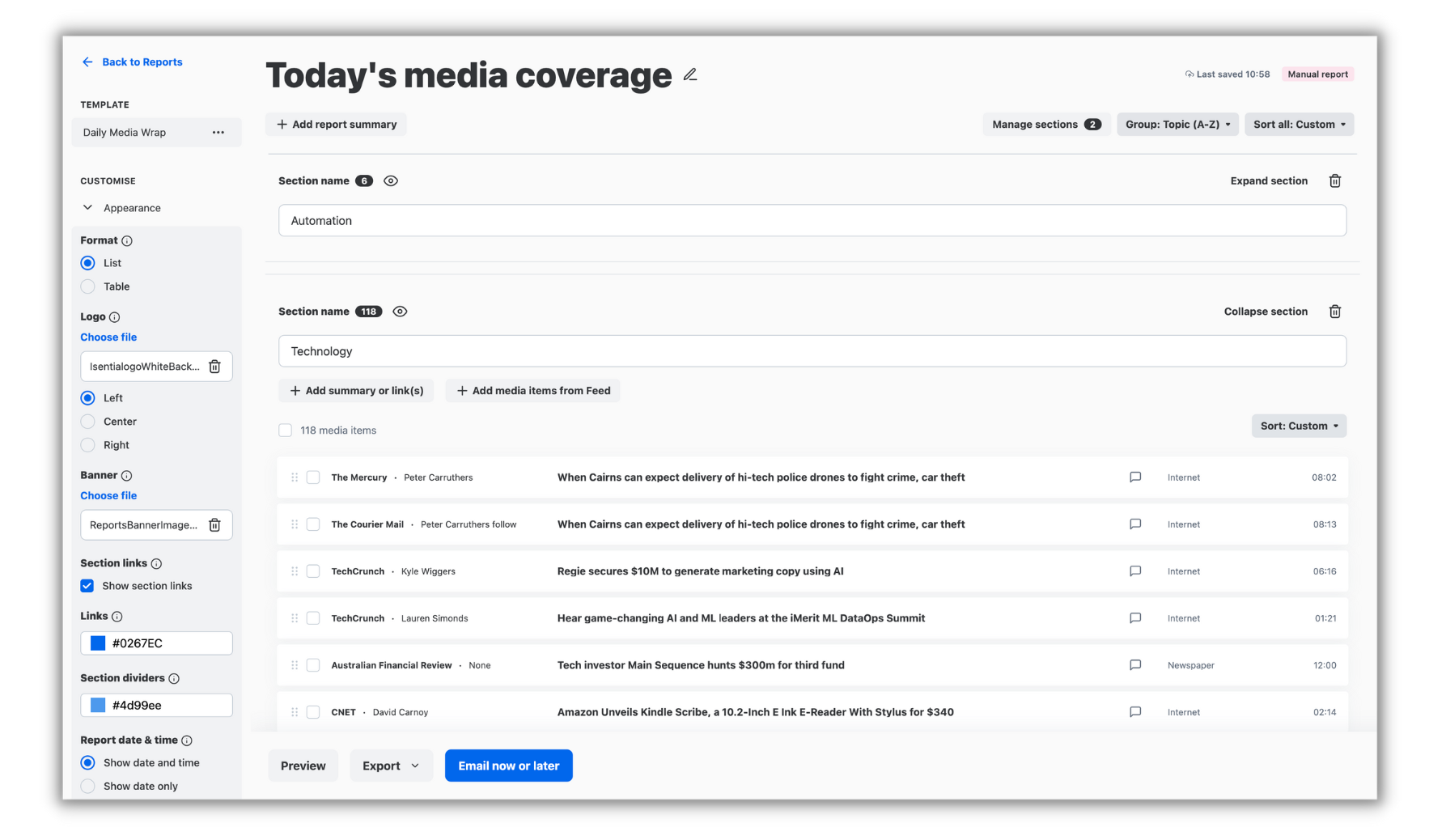Screen dimensions: 1446x840
Task: Grab drag handle on The Mercury row
Action: click(295, 477)
